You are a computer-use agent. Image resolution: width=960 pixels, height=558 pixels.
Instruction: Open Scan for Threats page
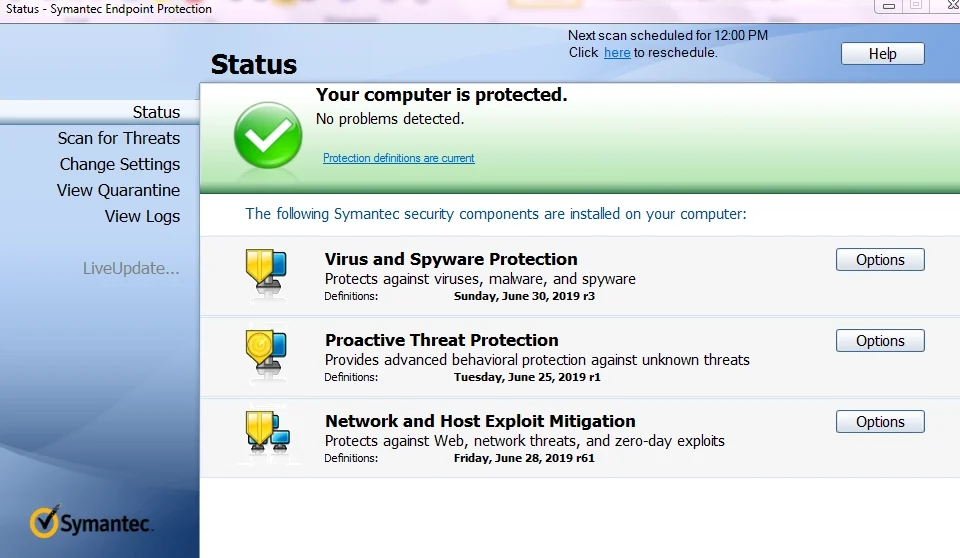pos(119,138)
